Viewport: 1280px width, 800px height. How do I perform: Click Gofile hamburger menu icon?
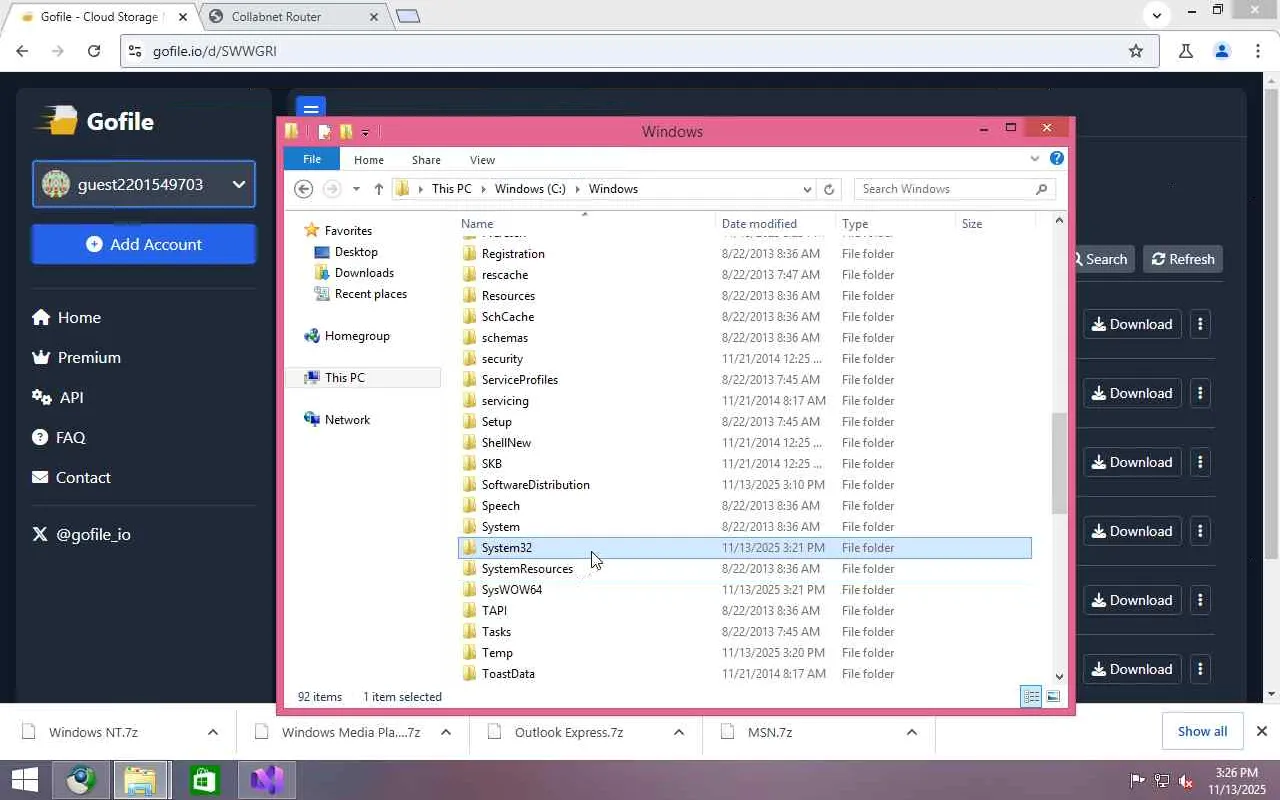(310, 109)
